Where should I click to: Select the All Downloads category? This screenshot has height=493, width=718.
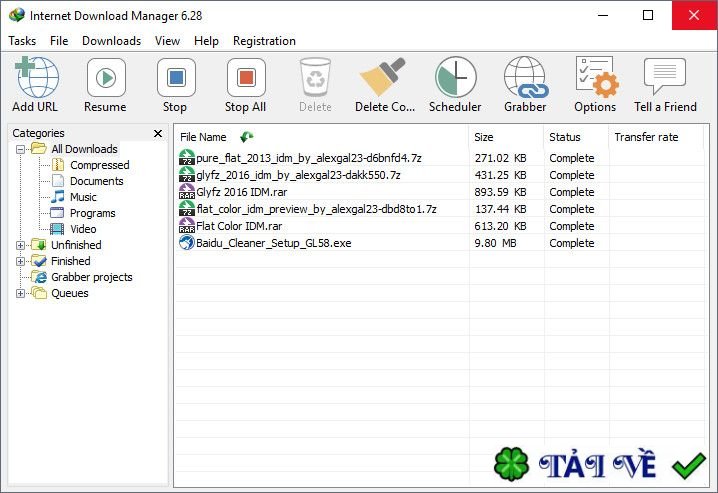tap(84, 149)
